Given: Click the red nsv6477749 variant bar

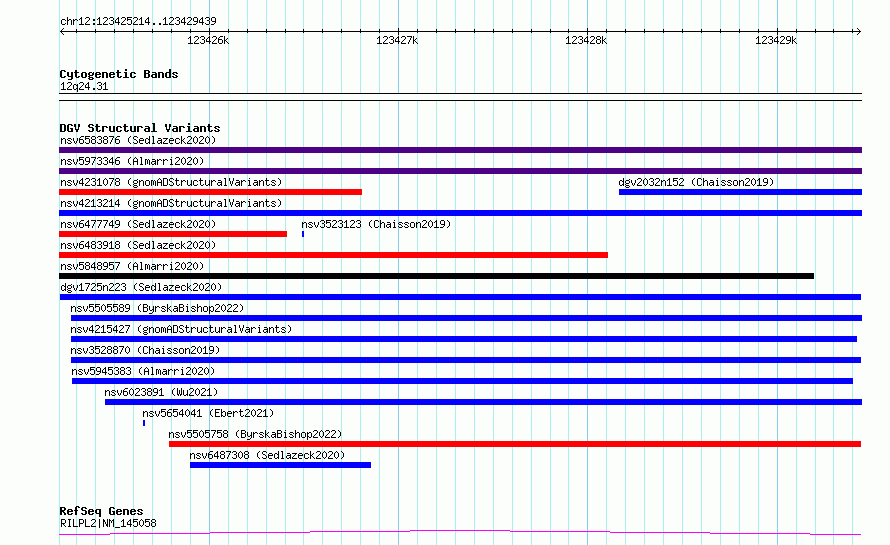Looking at the screenshot, I should tap(173, 234).
